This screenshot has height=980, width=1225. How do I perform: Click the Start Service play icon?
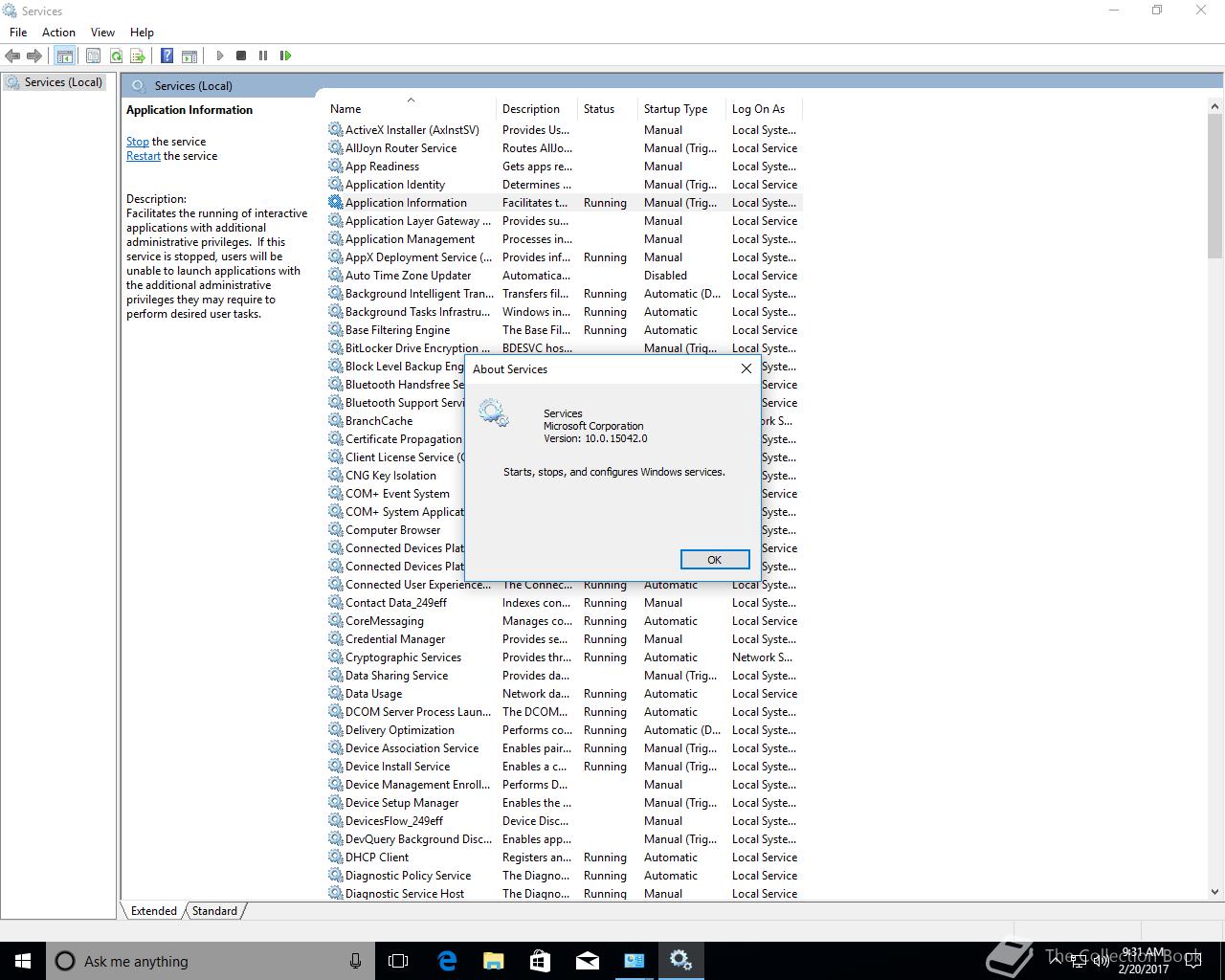tap(219, 56)
